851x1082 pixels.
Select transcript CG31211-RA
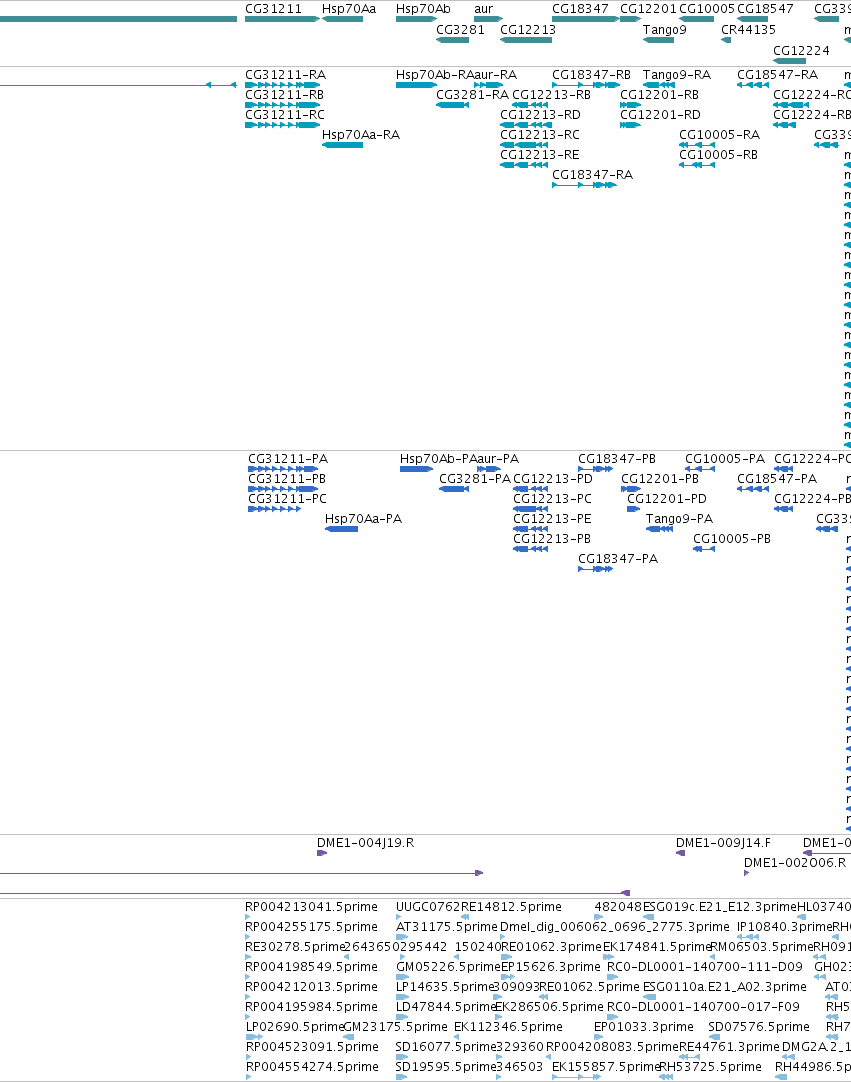286,75
